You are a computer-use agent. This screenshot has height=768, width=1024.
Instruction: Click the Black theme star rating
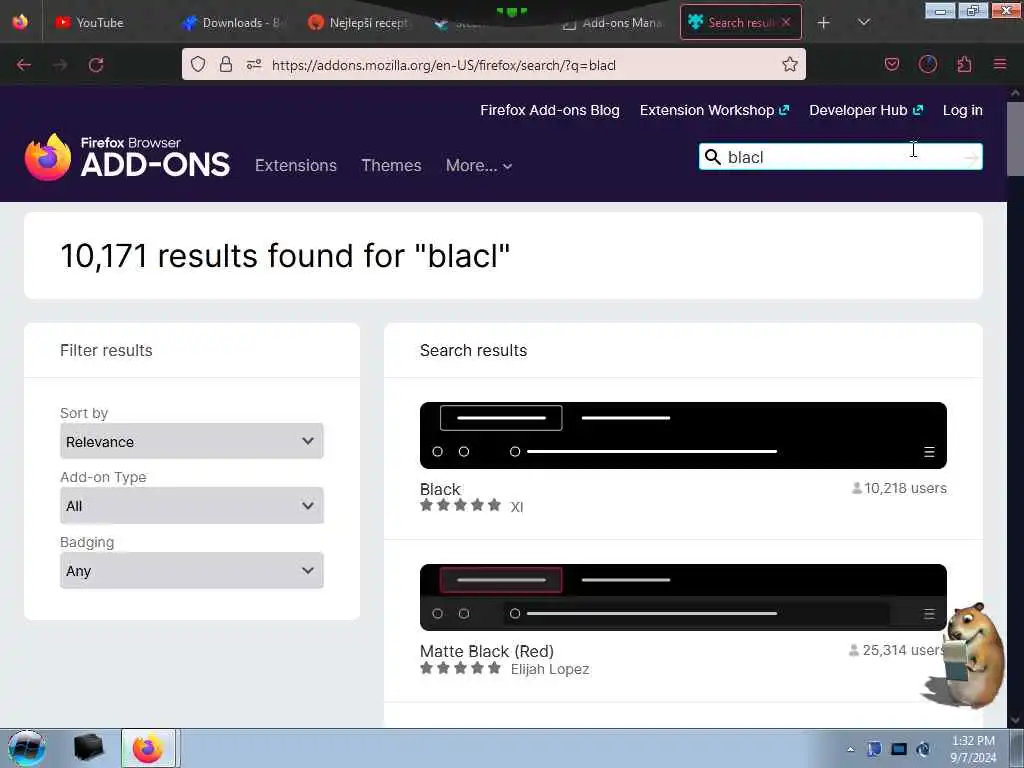(x=460, y=505)
